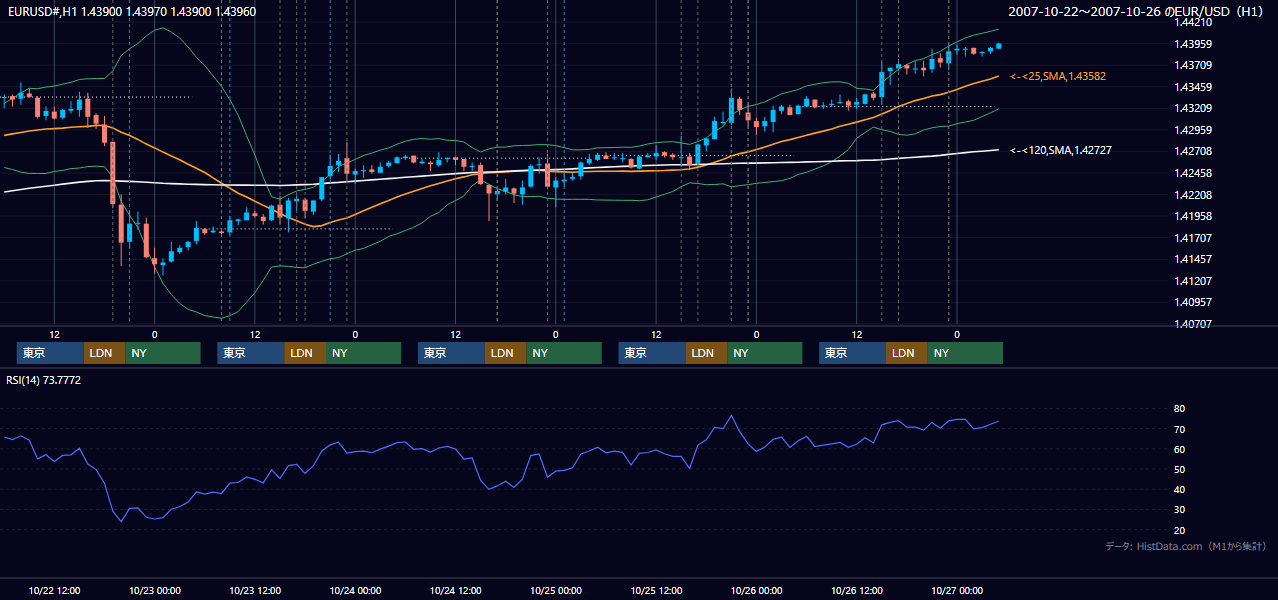Click RSI scale value 50

[1179, 469]
